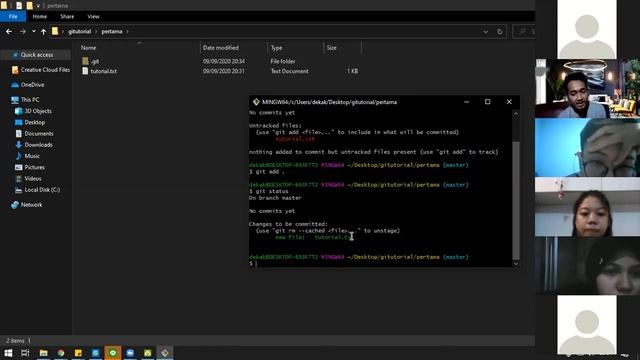Open Task View on the taskbar
The image size is (640, 360).
click(x=25, y=353)
